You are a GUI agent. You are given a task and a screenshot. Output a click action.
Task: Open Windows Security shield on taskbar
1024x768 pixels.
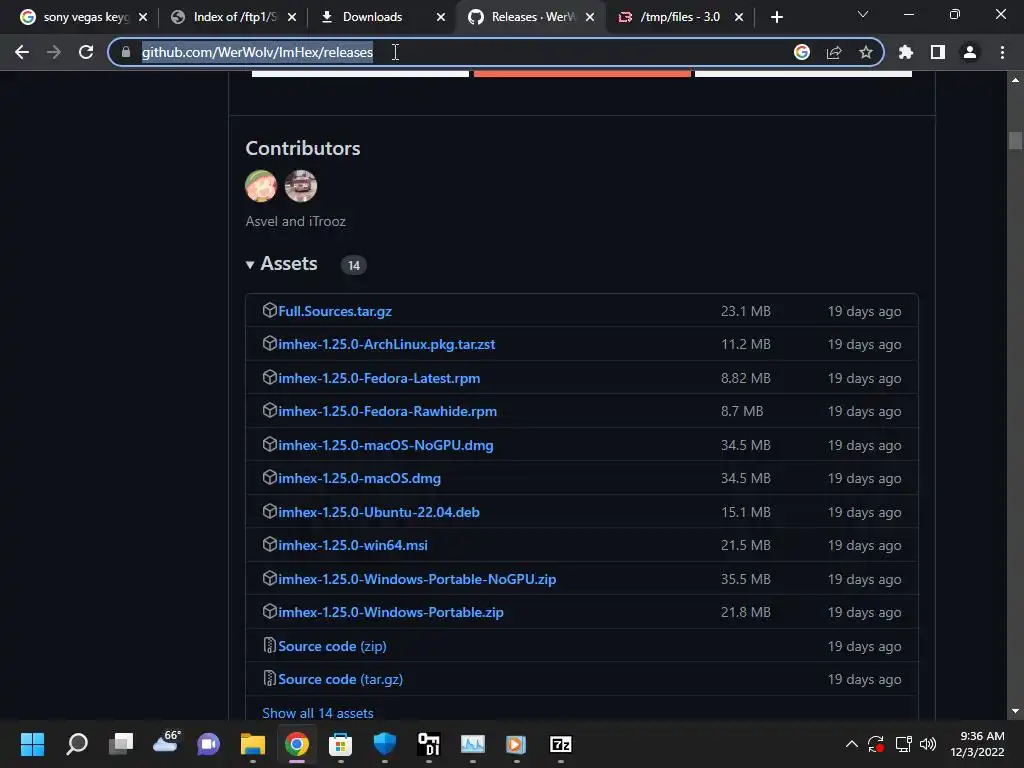(x=385, y=744)
